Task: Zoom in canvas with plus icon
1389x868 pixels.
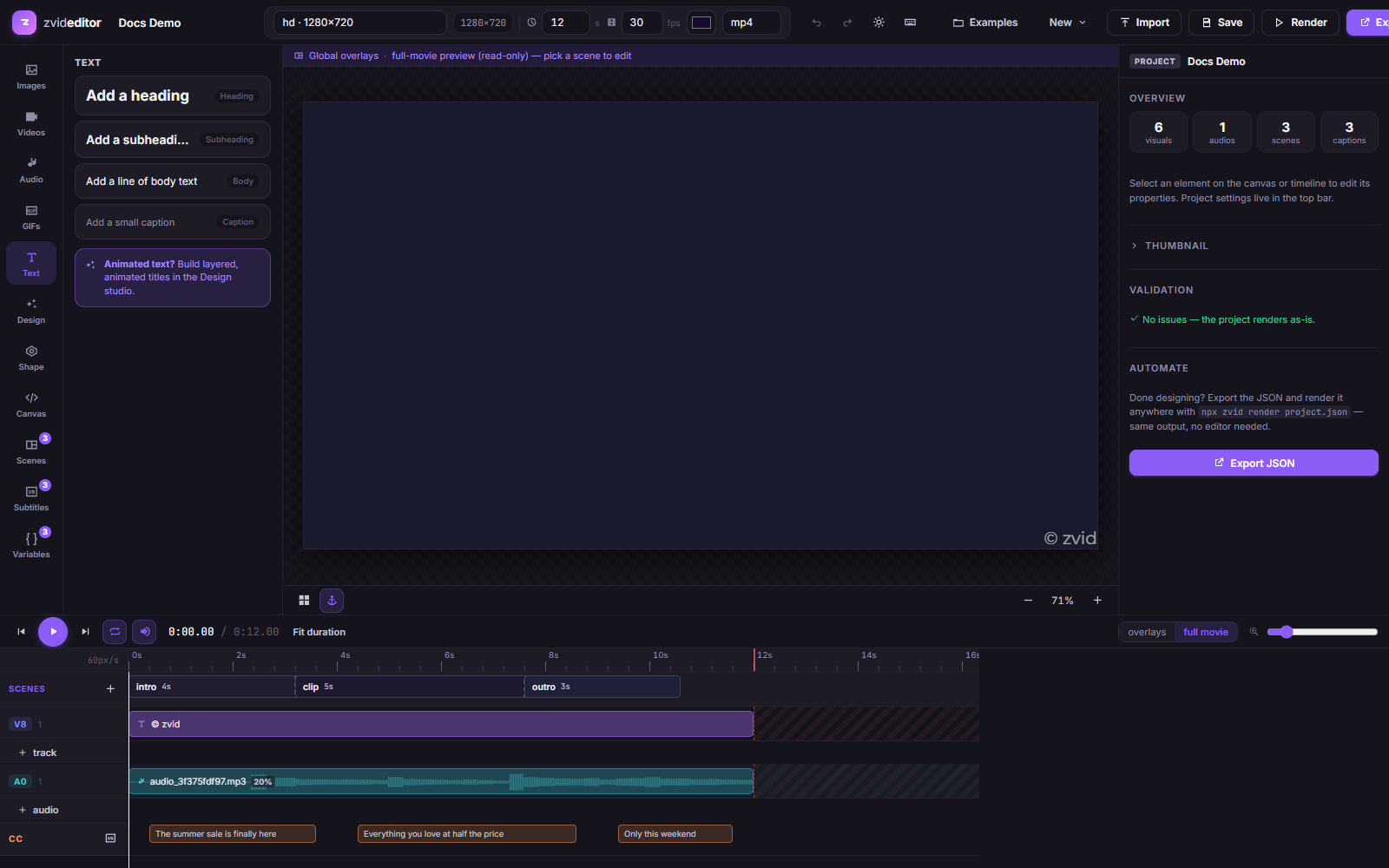Action: pos(1097,600)
